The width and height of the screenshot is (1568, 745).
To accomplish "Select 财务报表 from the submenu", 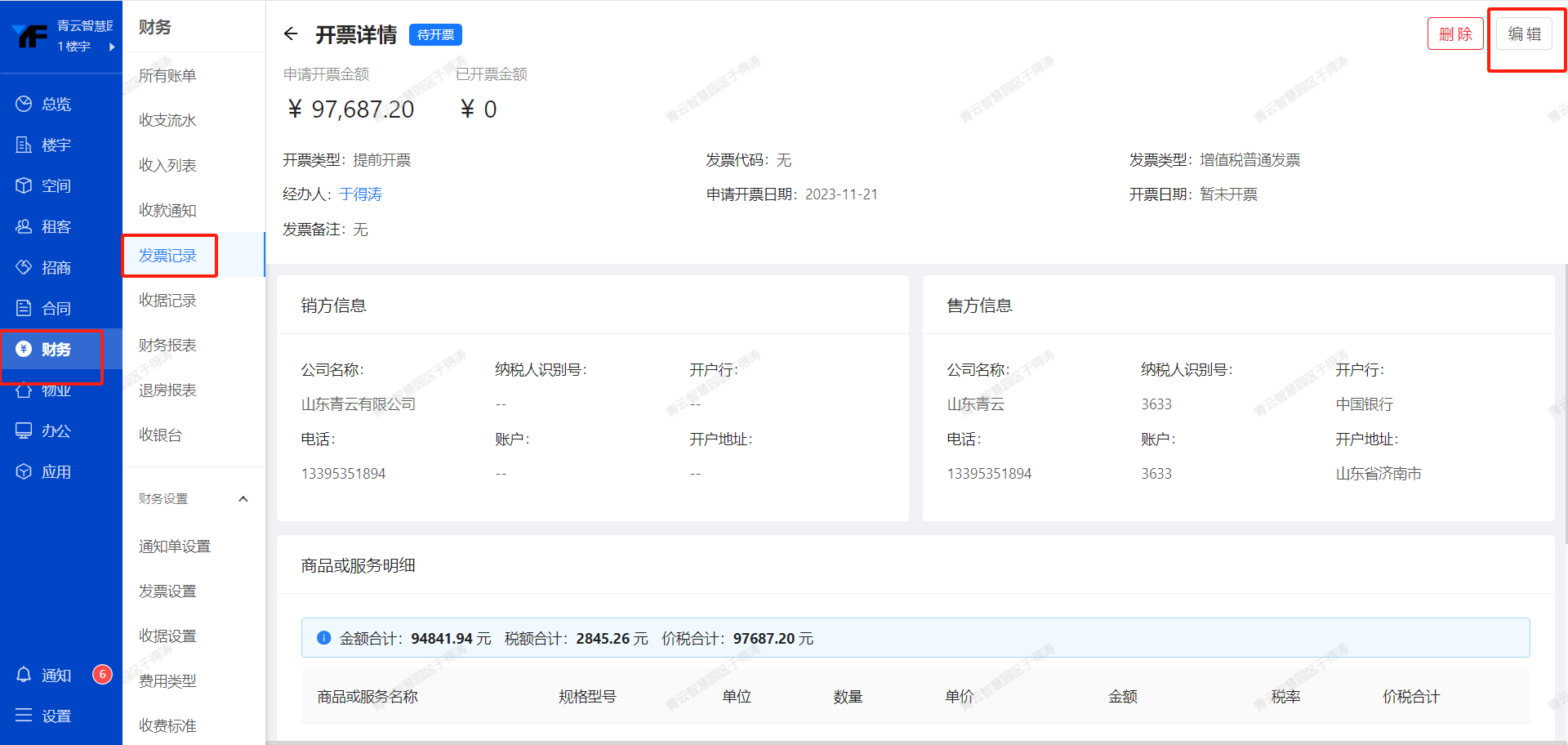I will pyautogui.click(x=167, y=345).
